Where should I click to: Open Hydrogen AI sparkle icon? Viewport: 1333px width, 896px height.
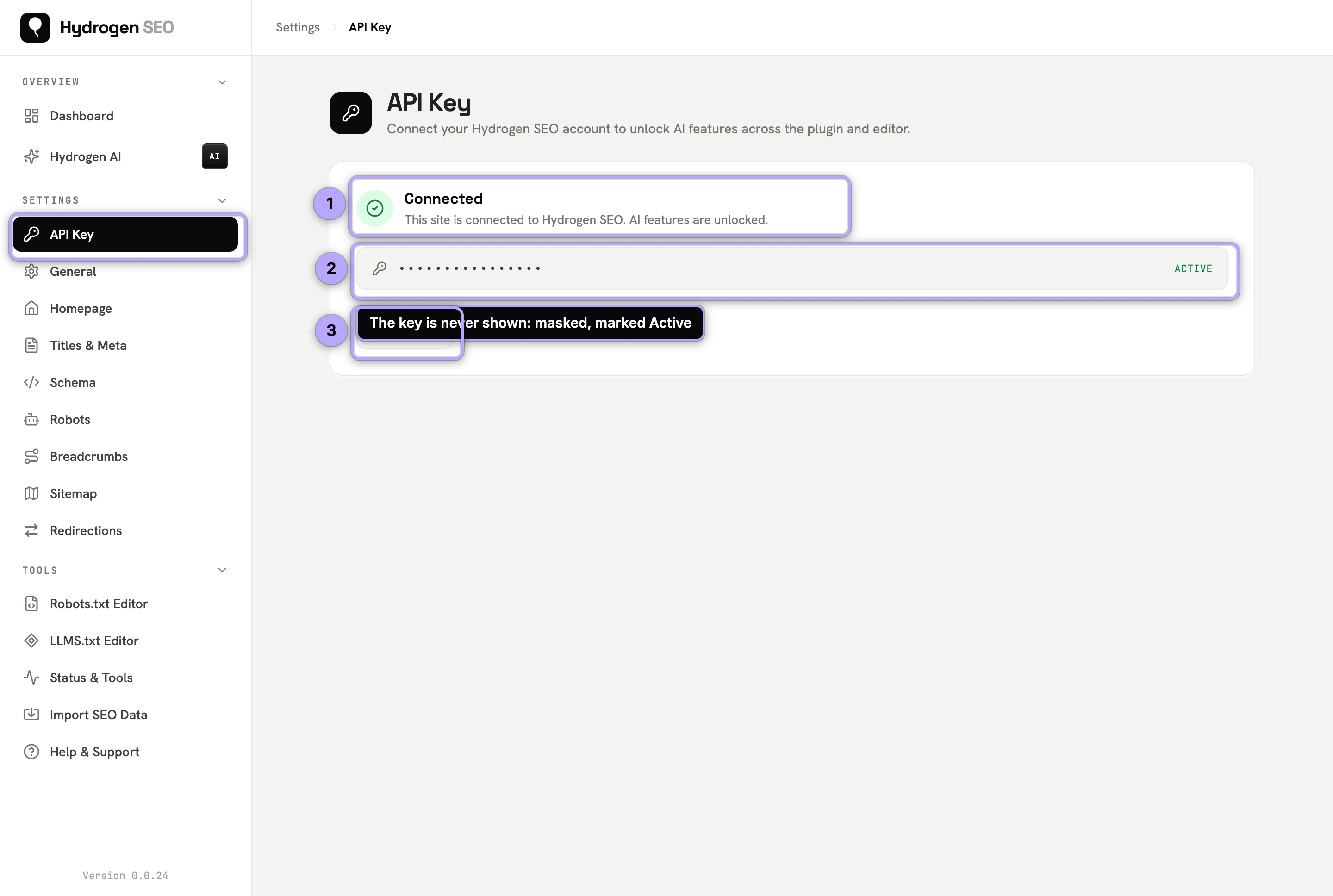[31, 156]
